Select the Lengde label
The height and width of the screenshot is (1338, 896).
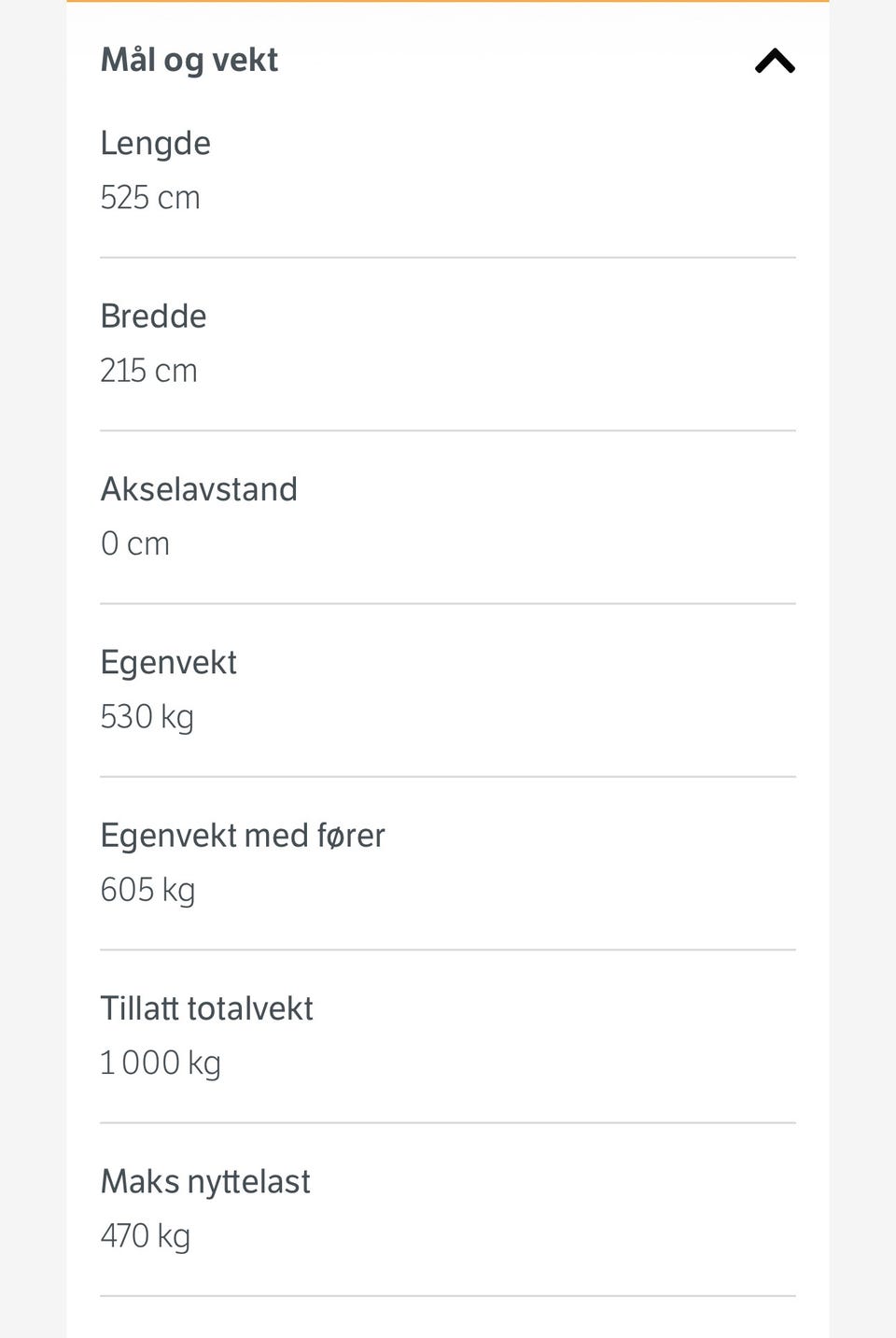pyautogui.click(x=156, y=143)
